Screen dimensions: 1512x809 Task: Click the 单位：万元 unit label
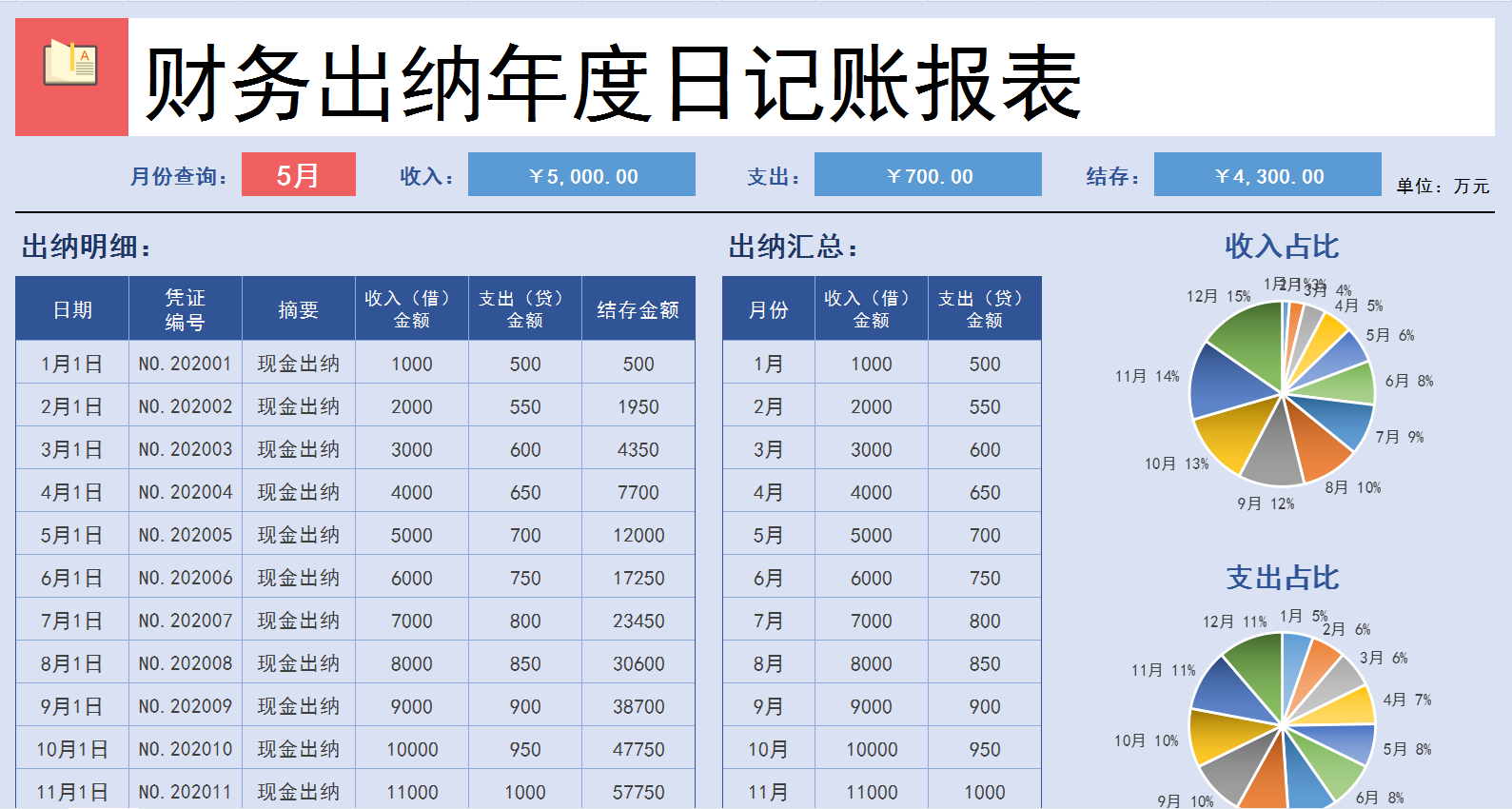1443,187
